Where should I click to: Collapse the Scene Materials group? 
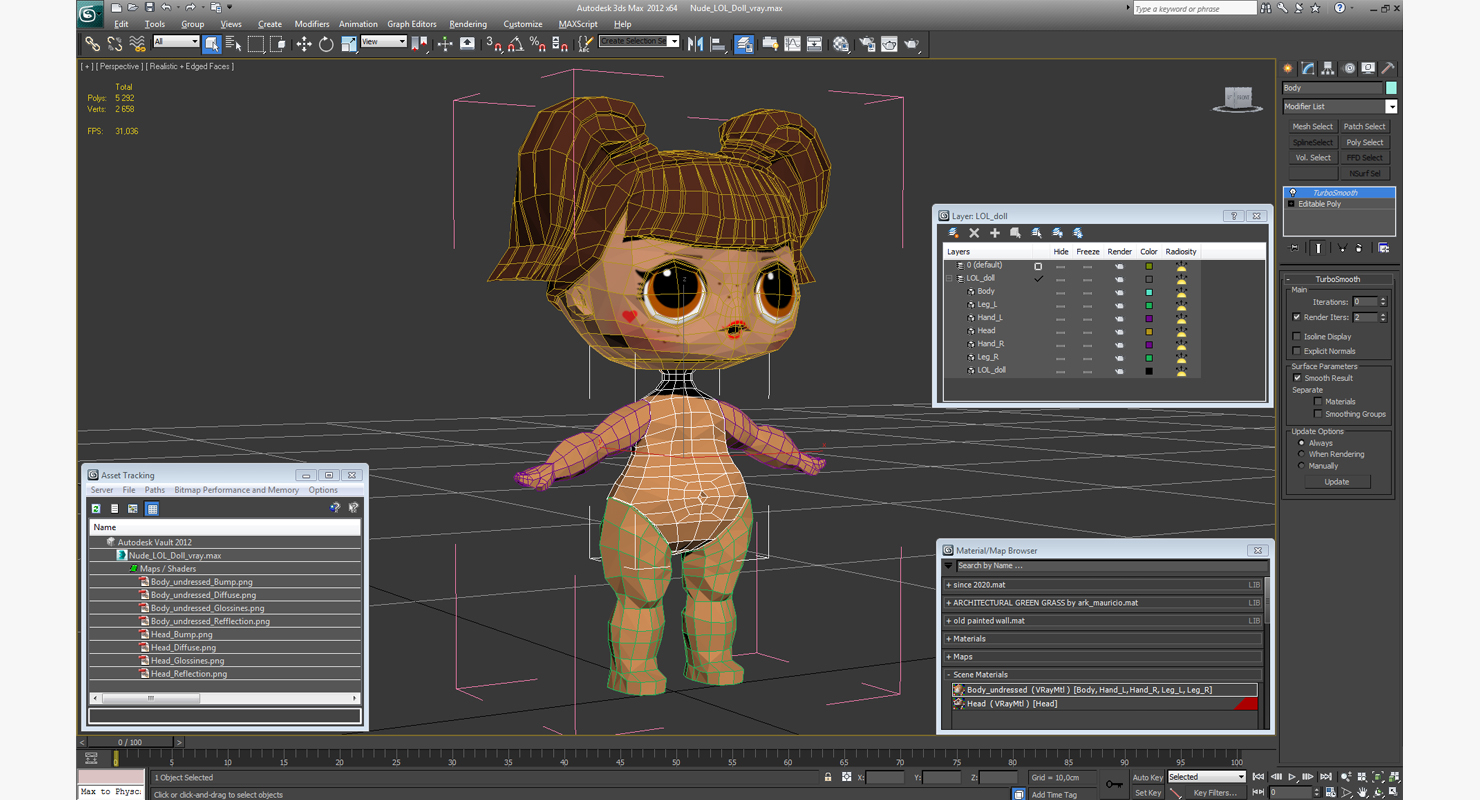point(949,675)
